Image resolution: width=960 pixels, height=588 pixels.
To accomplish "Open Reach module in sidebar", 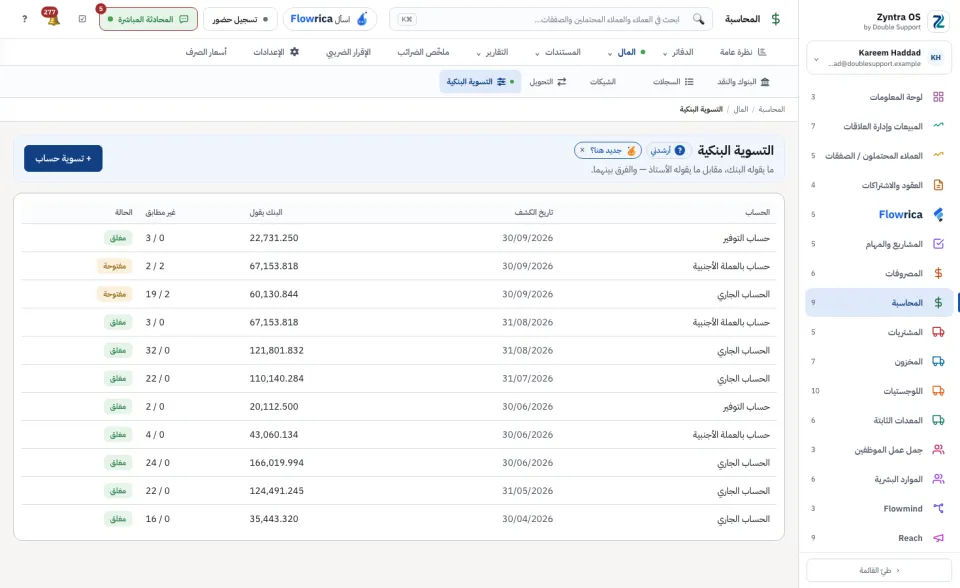I will [x=879, y=538].
